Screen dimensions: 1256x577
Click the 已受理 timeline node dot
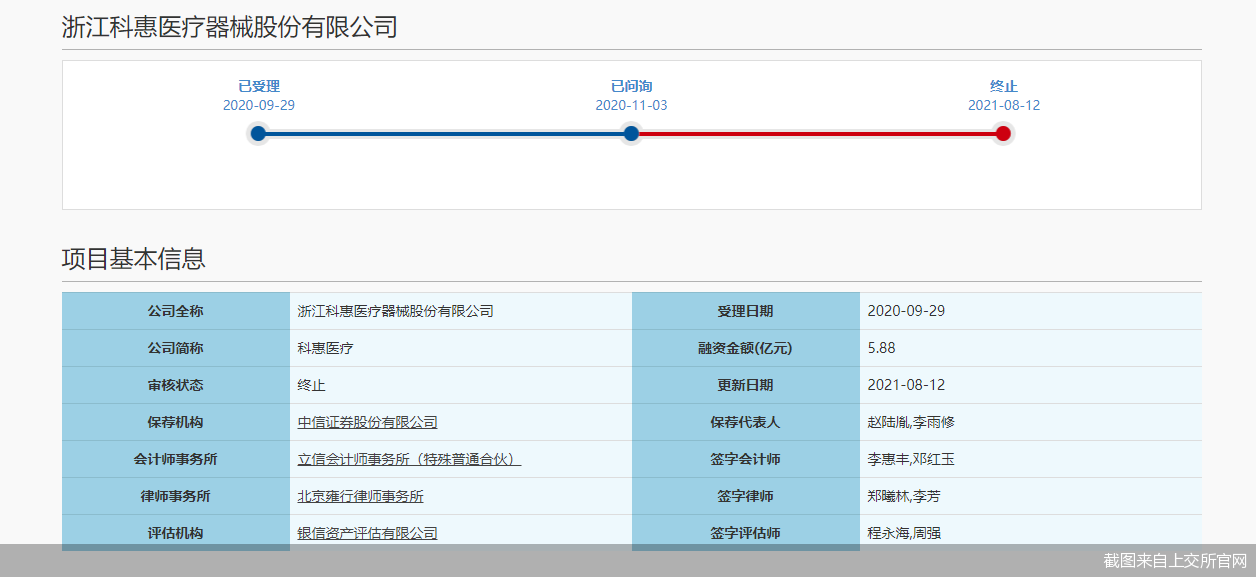point(258,133)
